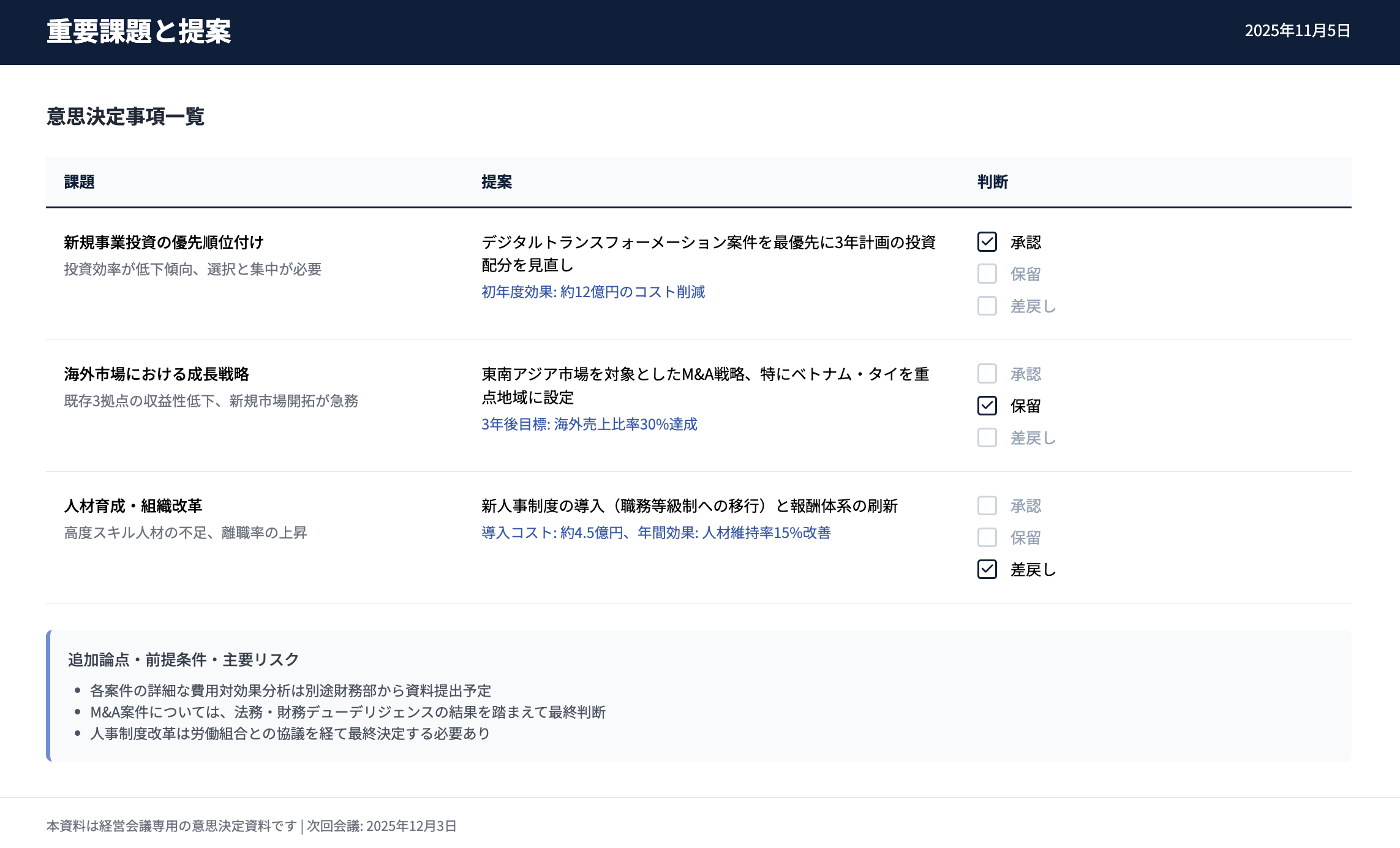Image resolution: width=1400 pixels, height=848 pixels.
Task: Check 差戻し for 海外市場における成長戦略
Action: [x=987, y=438]
